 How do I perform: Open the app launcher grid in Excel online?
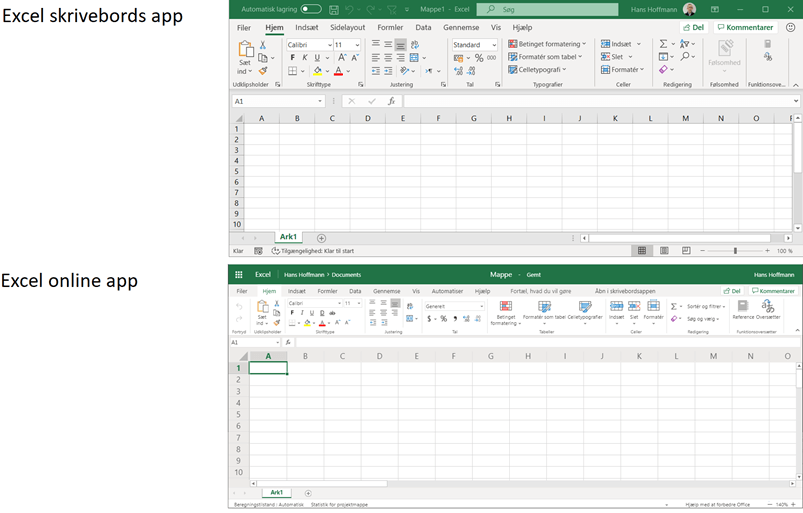point(239,274)
